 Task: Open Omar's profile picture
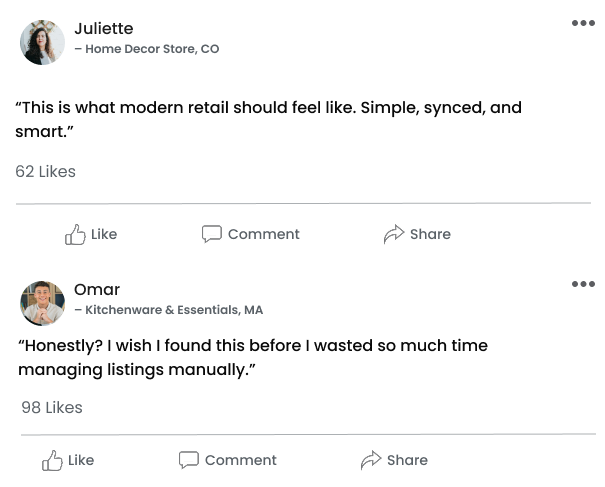(x=42, y=303)
